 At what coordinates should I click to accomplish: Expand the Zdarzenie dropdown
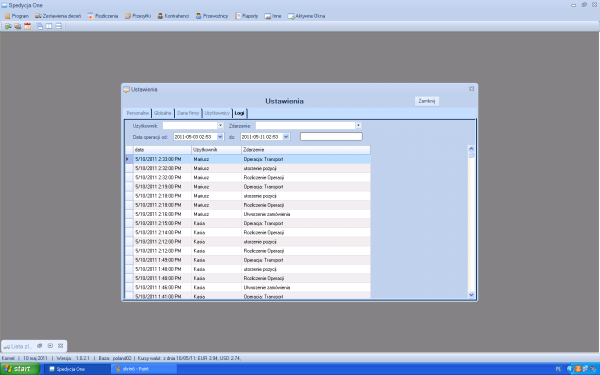tap(358, 126)
